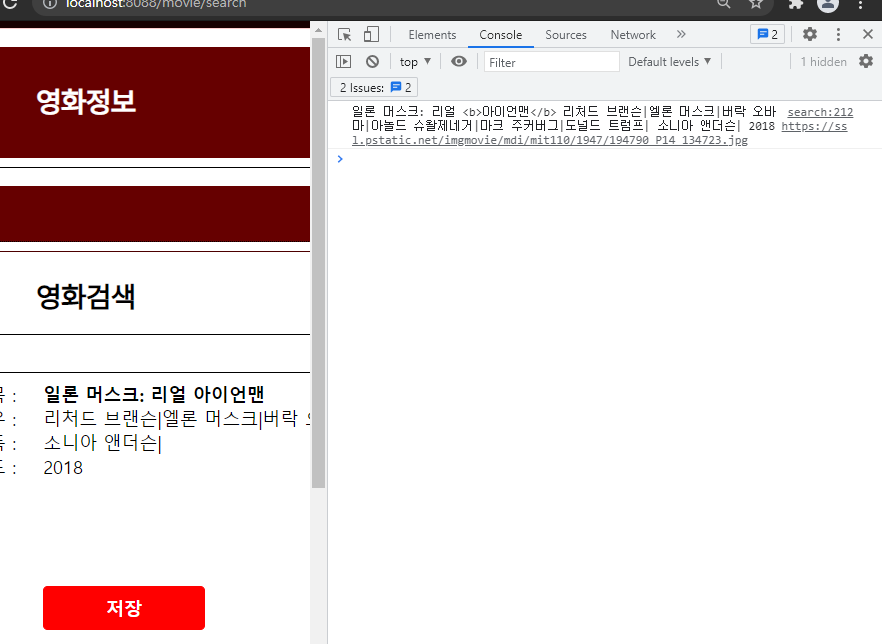Image resolution: width=882 pixels, height=644 pixels.
Task: Focus the console Filter field
Action: click(551, 62)
